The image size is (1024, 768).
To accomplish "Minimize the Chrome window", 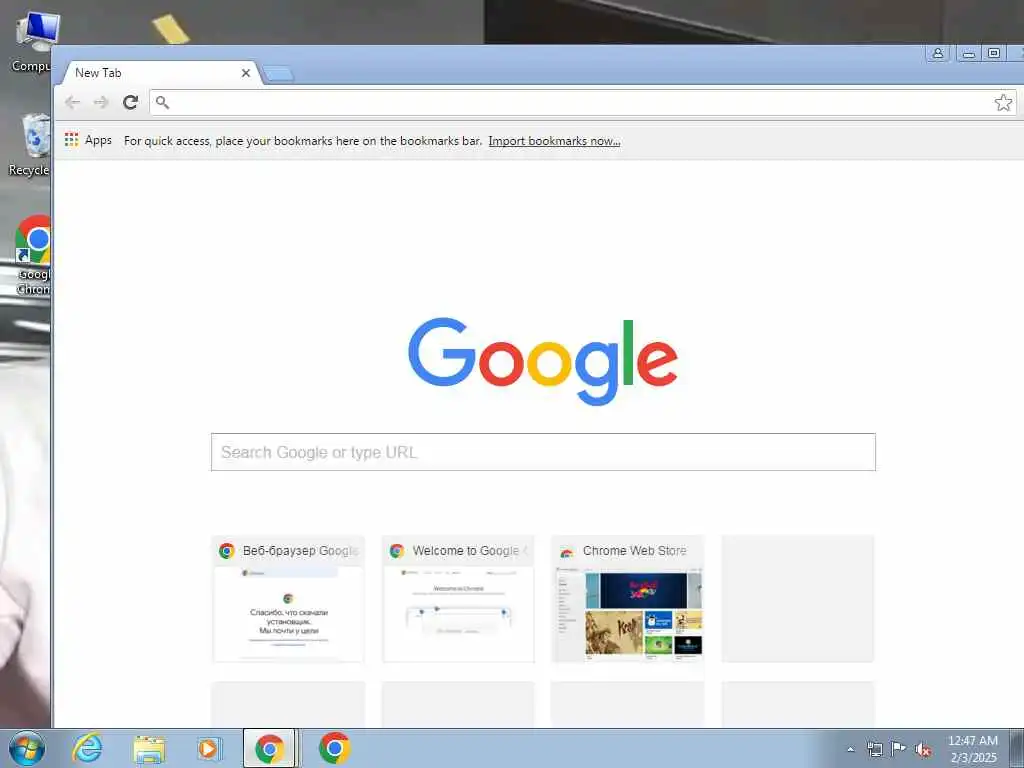I will pos(968,54).
